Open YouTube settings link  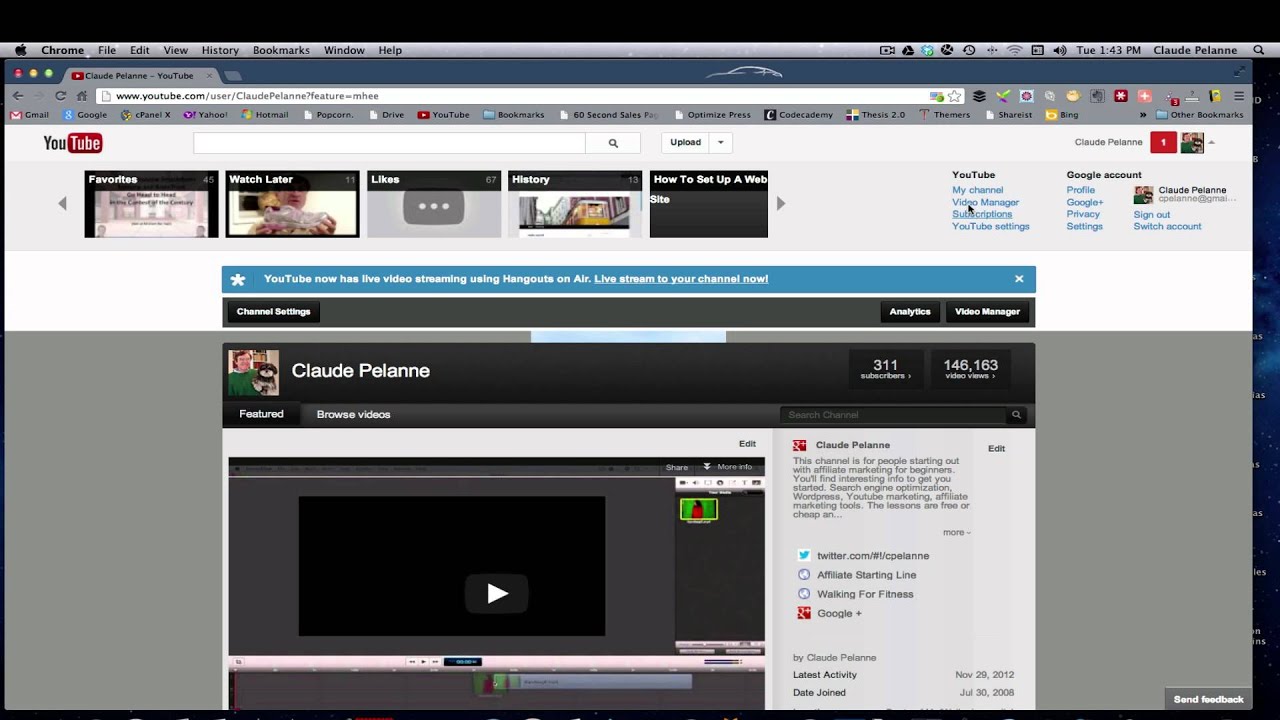pos(990,226)
